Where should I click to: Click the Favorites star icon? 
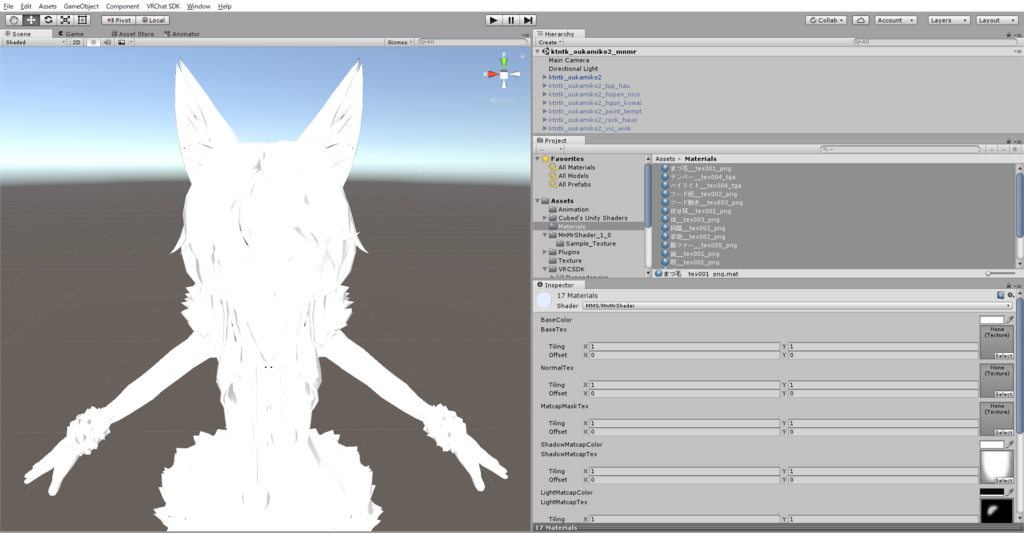(x=545, y=159)
